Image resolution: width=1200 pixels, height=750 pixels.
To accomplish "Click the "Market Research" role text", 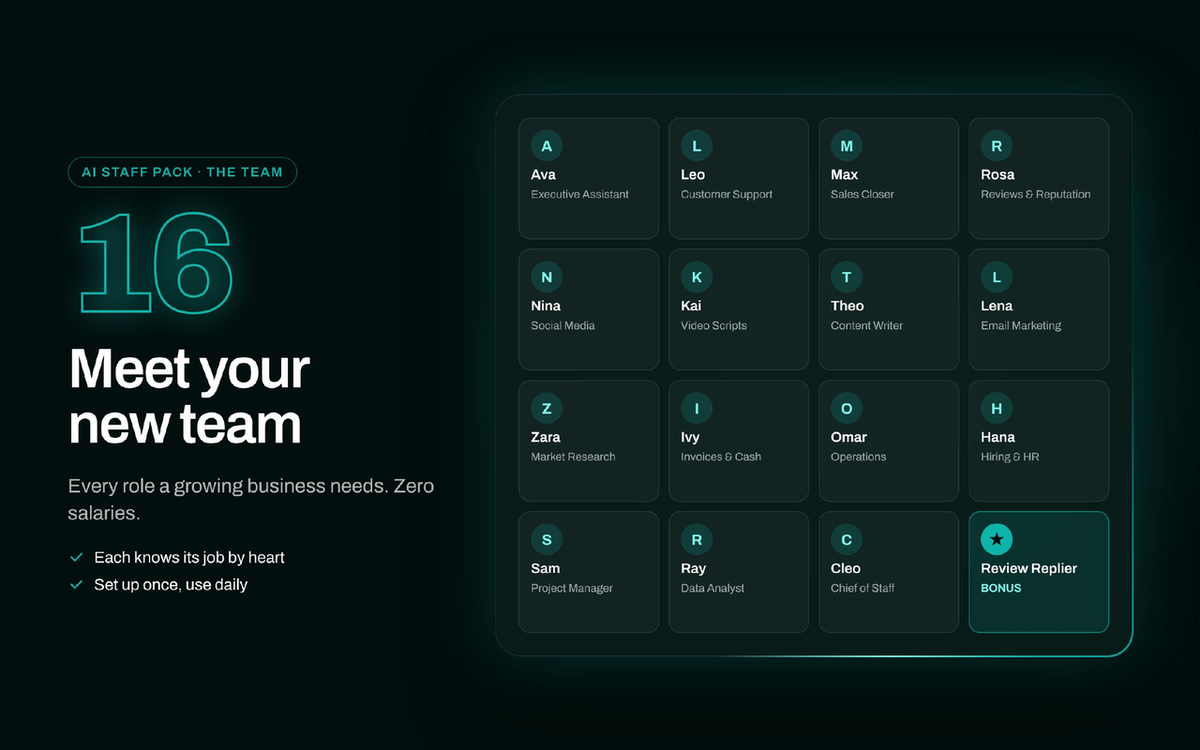I will (x=573, y=456).
